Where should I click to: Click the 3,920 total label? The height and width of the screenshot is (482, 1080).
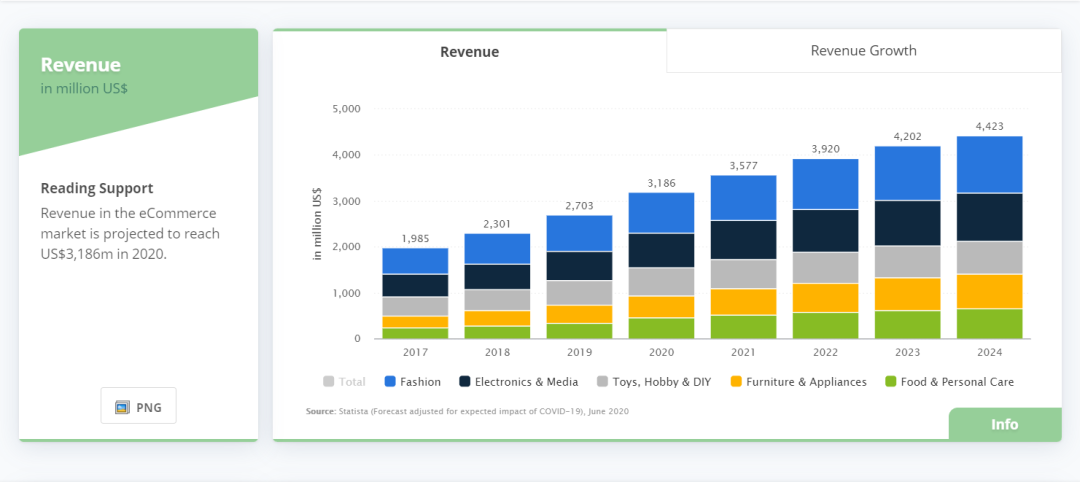tap(825, 149)
